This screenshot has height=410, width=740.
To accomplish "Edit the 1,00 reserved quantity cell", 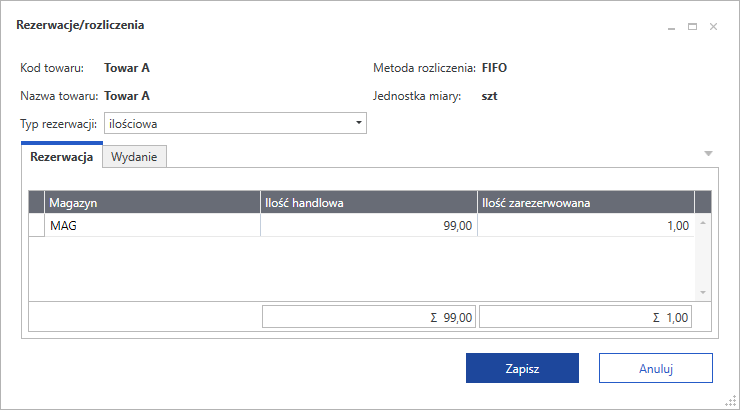I will click(585, 226).
